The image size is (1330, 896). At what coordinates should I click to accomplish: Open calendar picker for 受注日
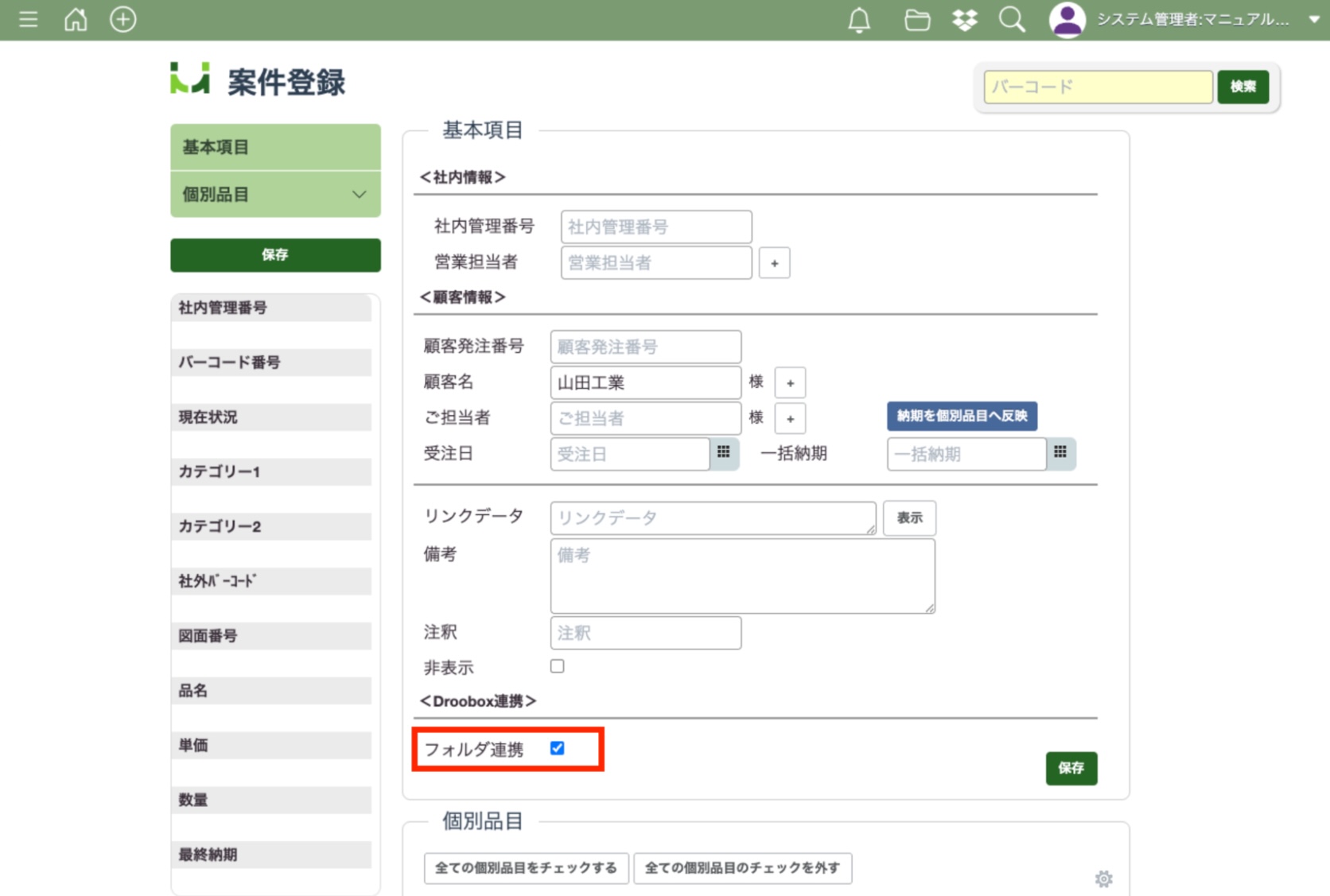(723, 453)
